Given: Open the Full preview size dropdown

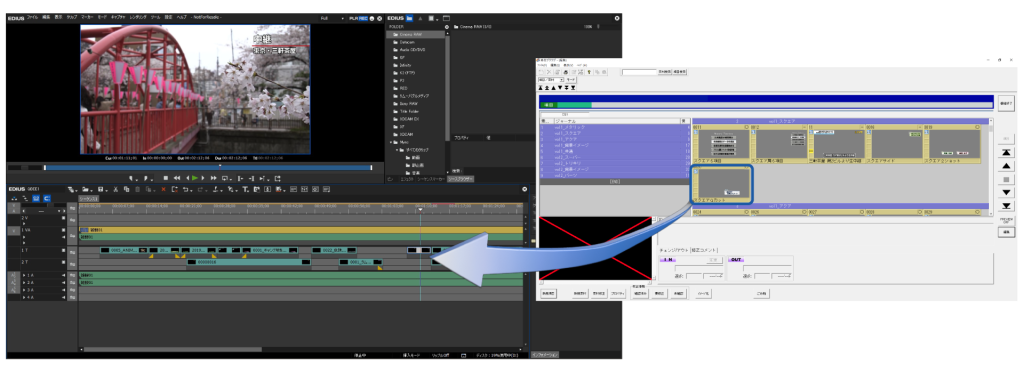Looking at the screenshot, I should point(333,18).
